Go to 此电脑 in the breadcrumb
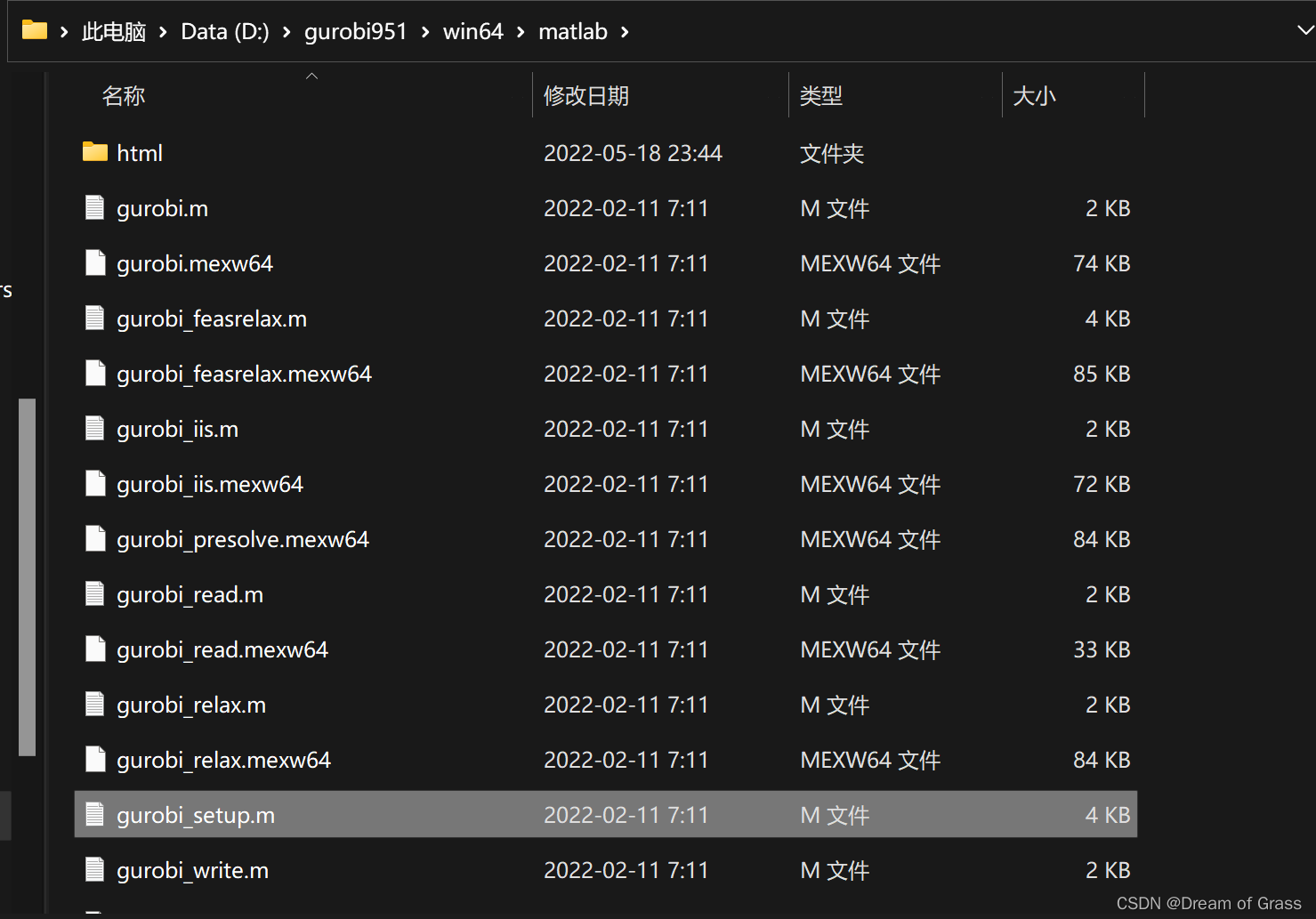The image size is (1316, 919). click(x=114, y=32)
